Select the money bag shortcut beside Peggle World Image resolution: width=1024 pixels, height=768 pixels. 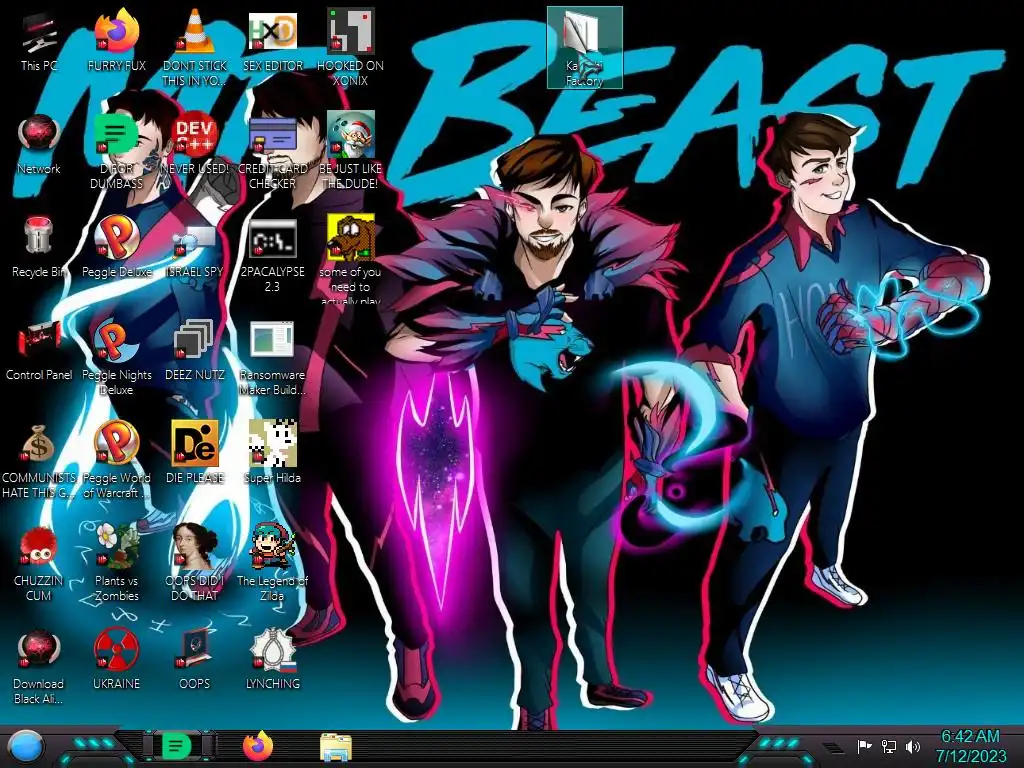click(39, 460)
